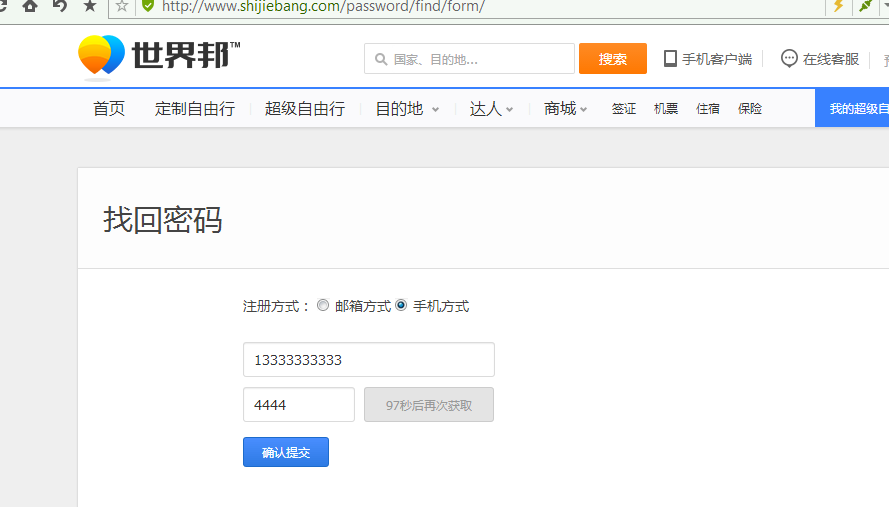Click the 97秒后再次获取 resend button

[429, 405]
